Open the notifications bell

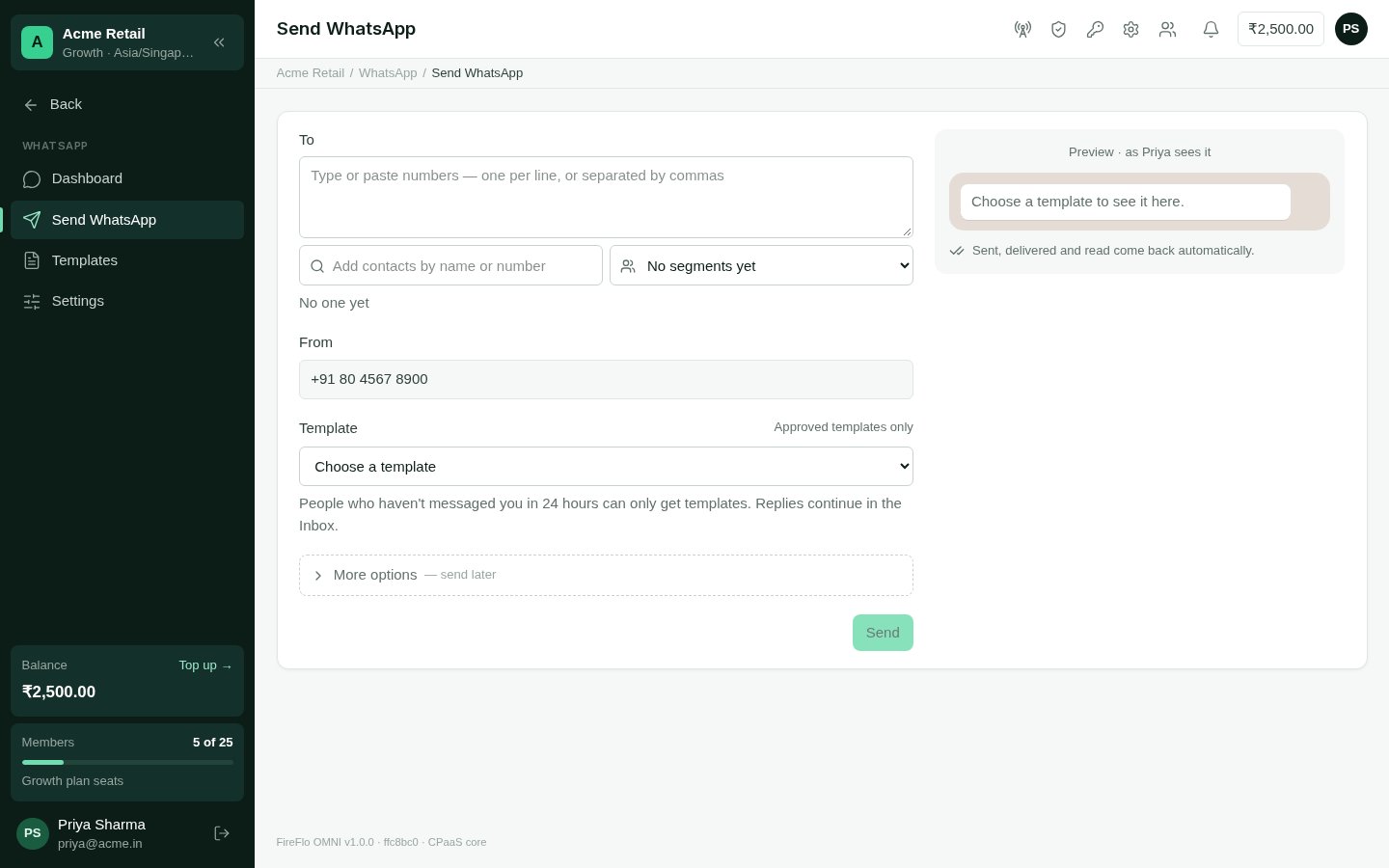pos(1211,29)
